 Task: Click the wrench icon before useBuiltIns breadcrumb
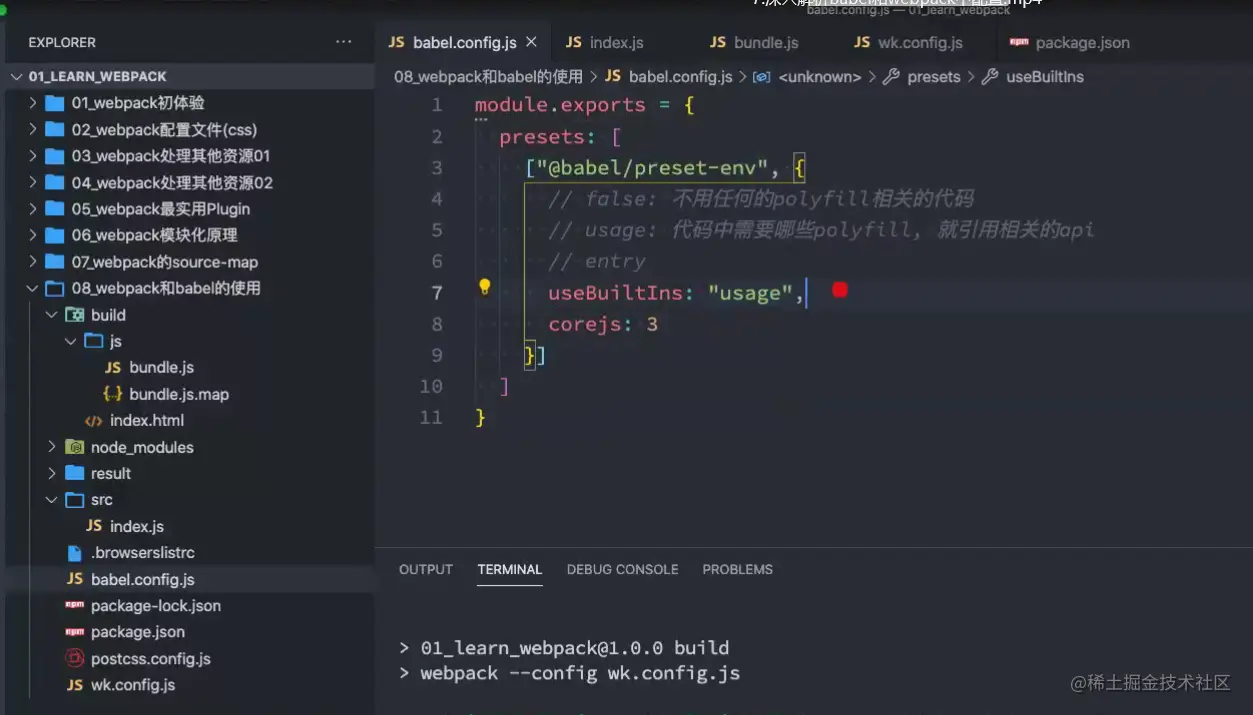(990, 76)
